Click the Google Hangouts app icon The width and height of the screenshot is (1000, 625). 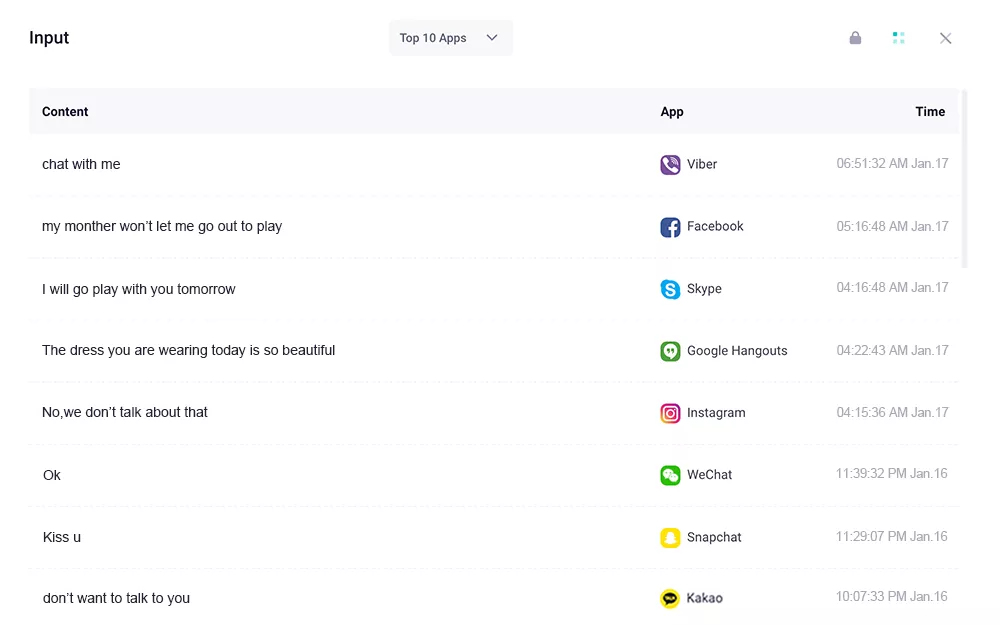[670, 351]
